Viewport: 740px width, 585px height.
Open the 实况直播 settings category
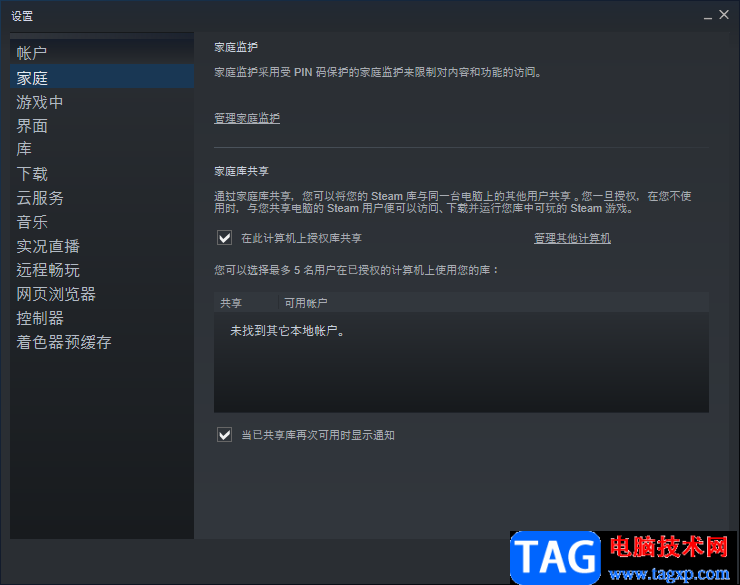tap(101, 245)
